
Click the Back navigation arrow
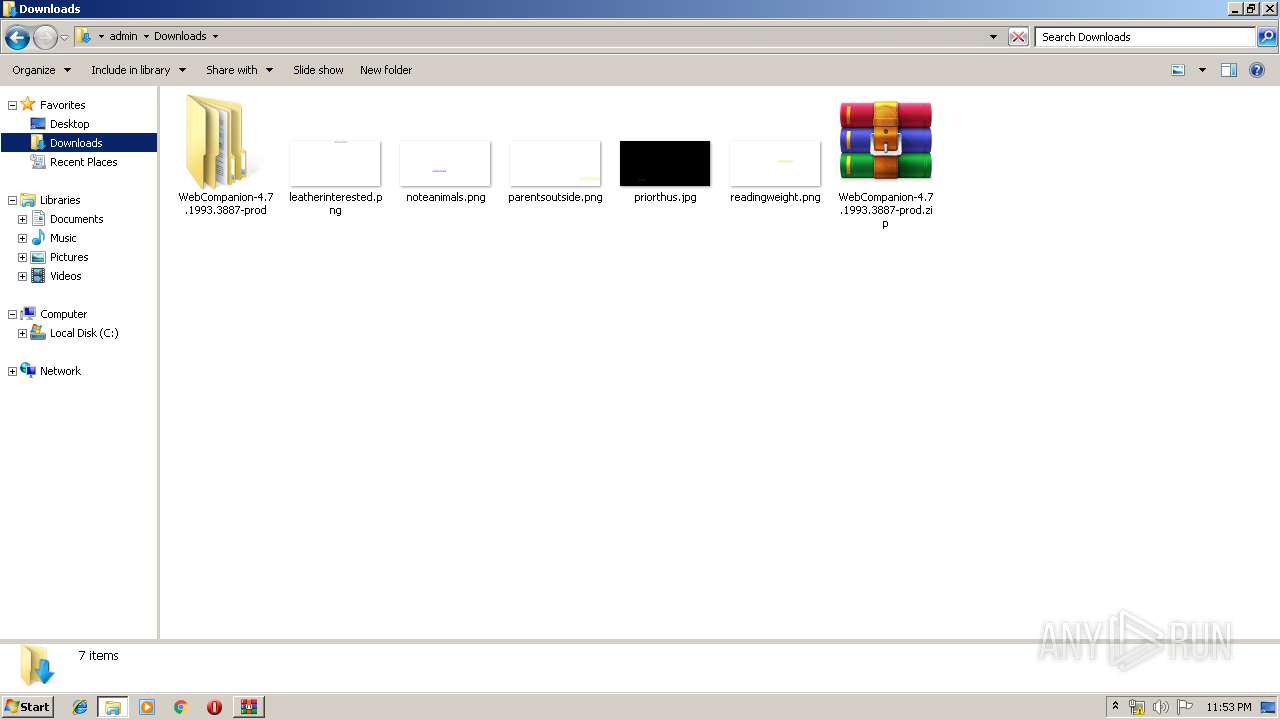[x=17, y=38]
